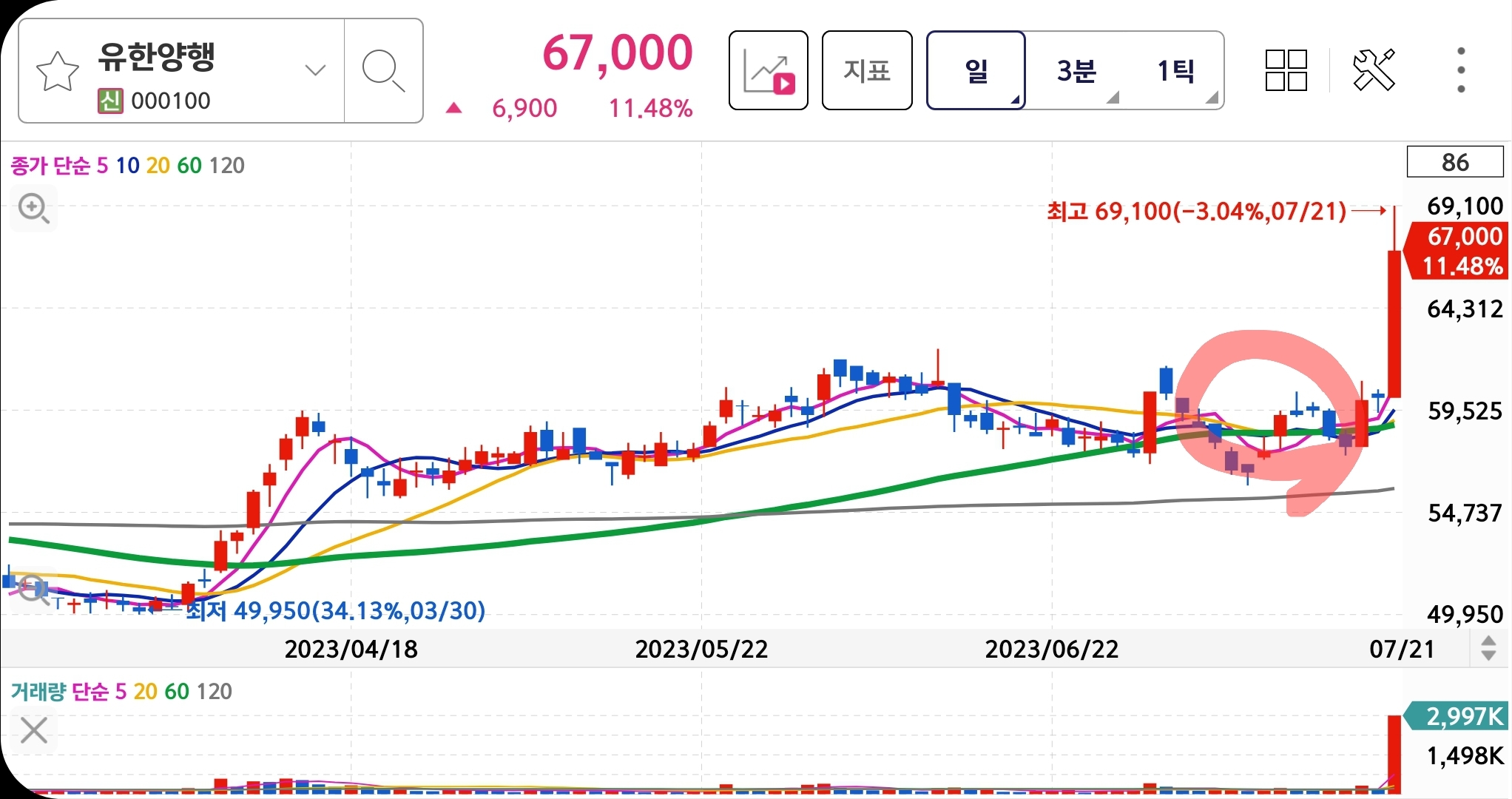This screenshot has height=799, width=1512.
Task: Select the 일 daily chart tab
Action: [976, 71]
